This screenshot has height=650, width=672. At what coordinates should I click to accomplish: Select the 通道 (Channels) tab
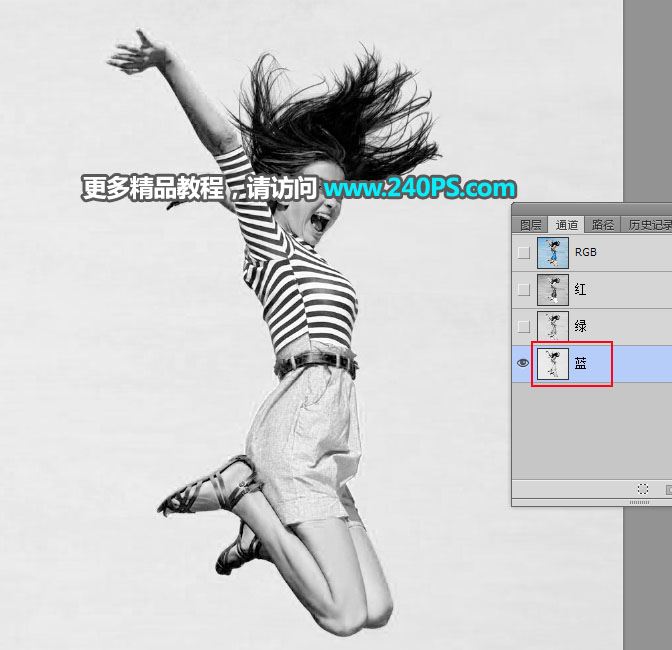(x=567, y=225)
